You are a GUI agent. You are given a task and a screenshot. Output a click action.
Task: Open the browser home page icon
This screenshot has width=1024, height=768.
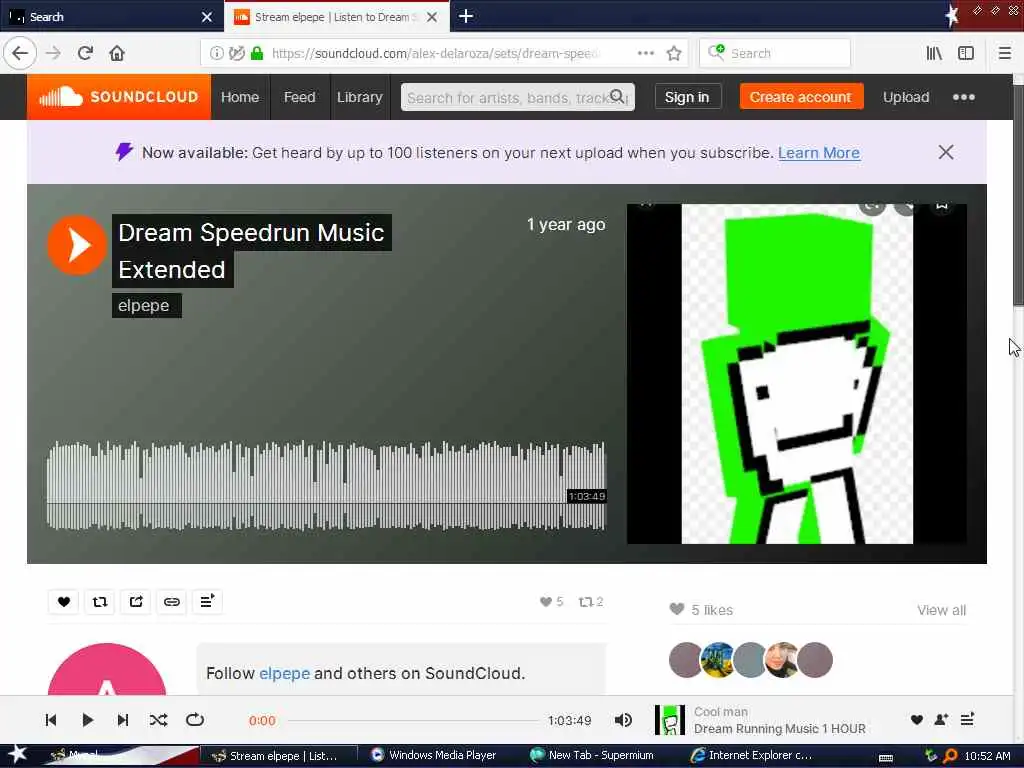pyautogui.click(x=117, y=53)
